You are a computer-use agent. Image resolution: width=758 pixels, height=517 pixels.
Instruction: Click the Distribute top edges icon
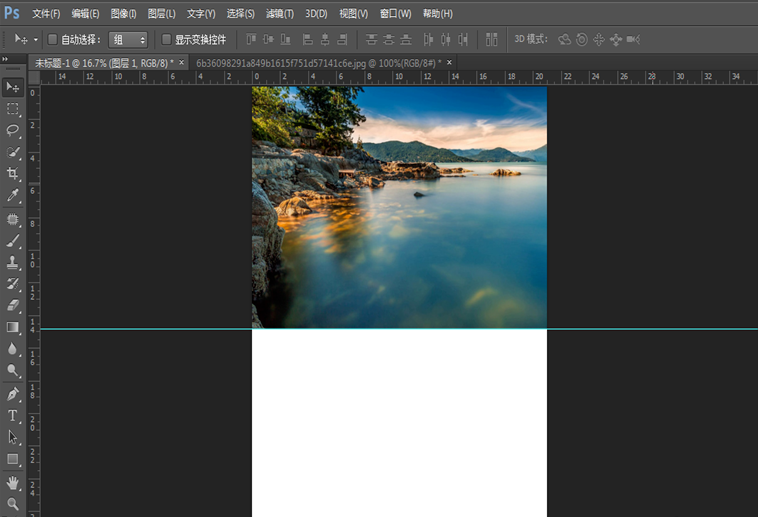[371, 39]
